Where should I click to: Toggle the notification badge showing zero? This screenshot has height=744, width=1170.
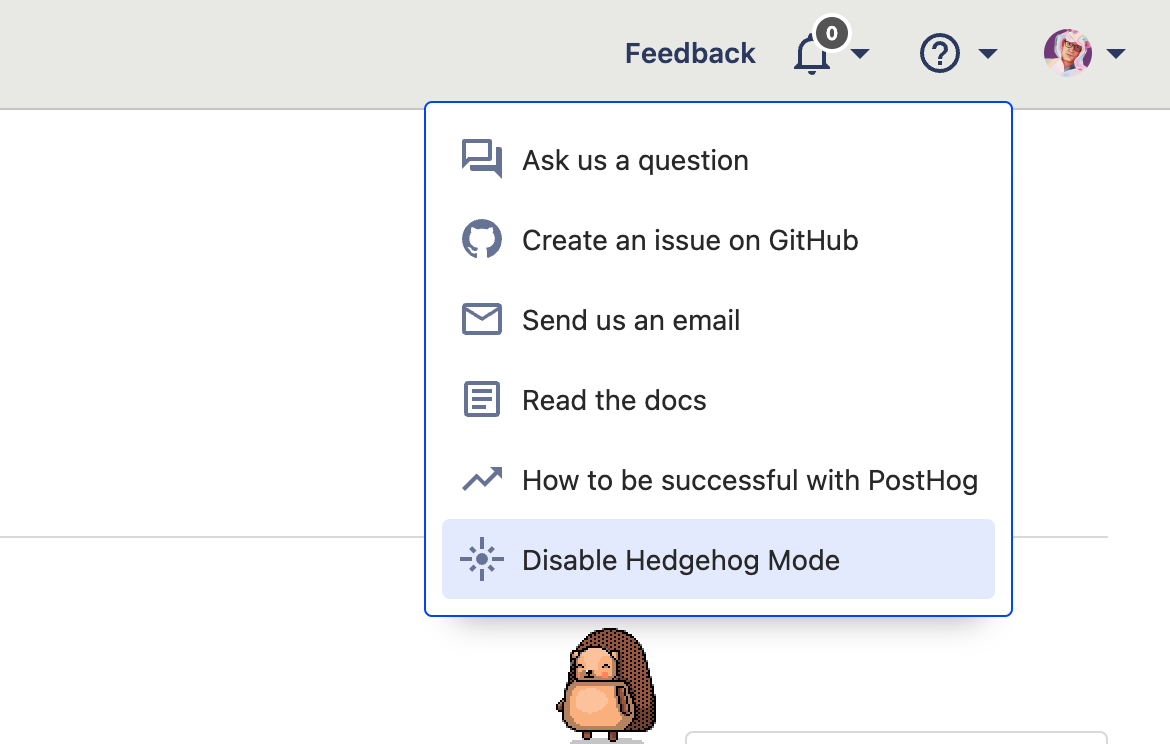(830, 32)
